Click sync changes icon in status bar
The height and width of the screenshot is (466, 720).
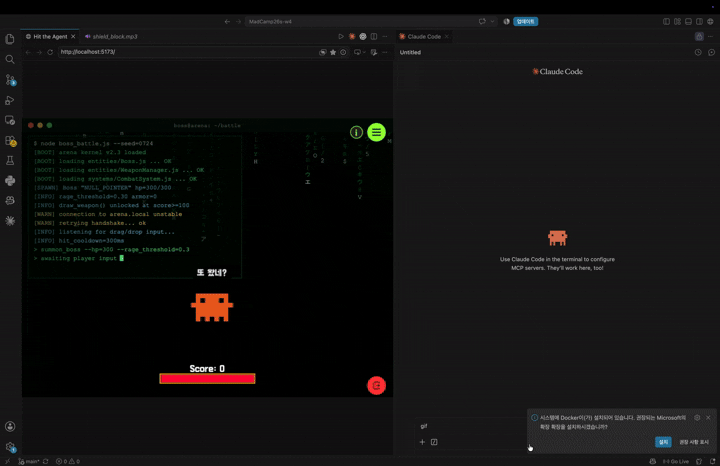[x=45, y=461]
